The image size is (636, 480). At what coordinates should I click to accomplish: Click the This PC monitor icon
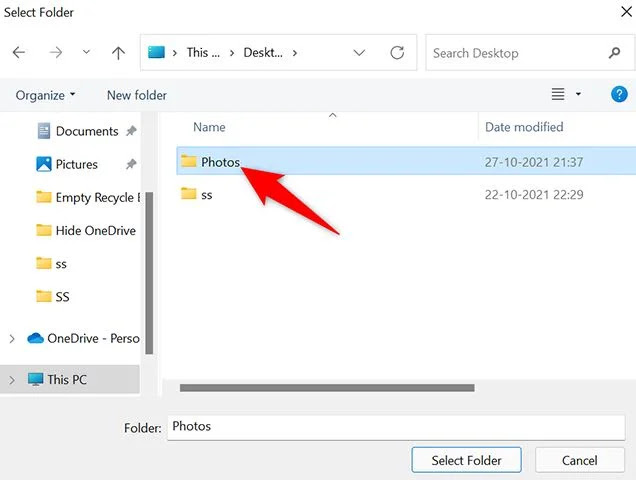(x=36, y=379)
